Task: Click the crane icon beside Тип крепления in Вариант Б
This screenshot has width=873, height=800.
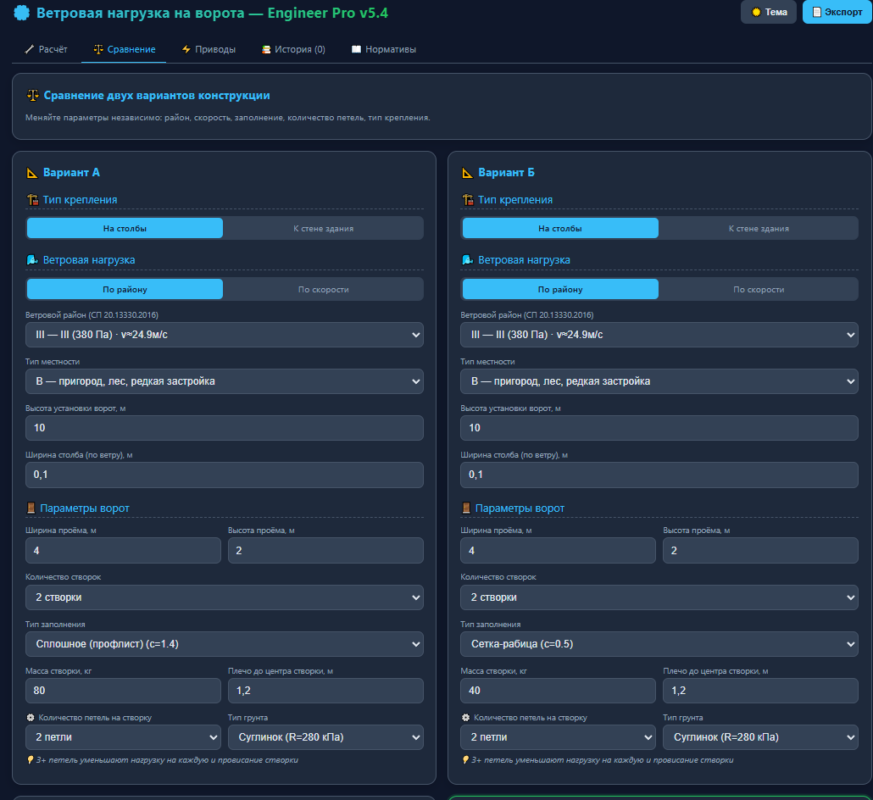Action: coord(468,200)
